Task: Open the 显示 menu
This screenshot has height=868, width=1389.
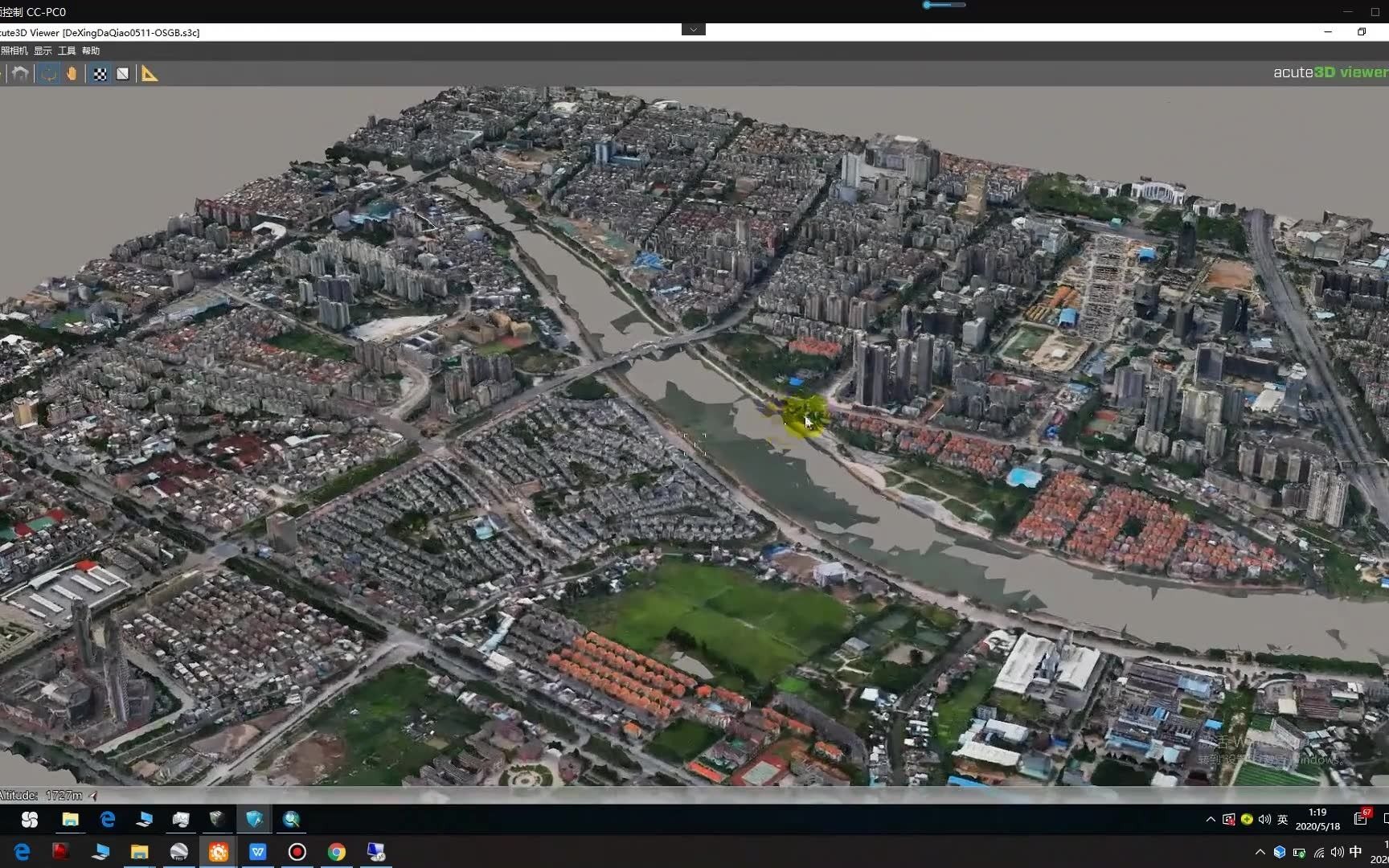Action: (43, 51)
